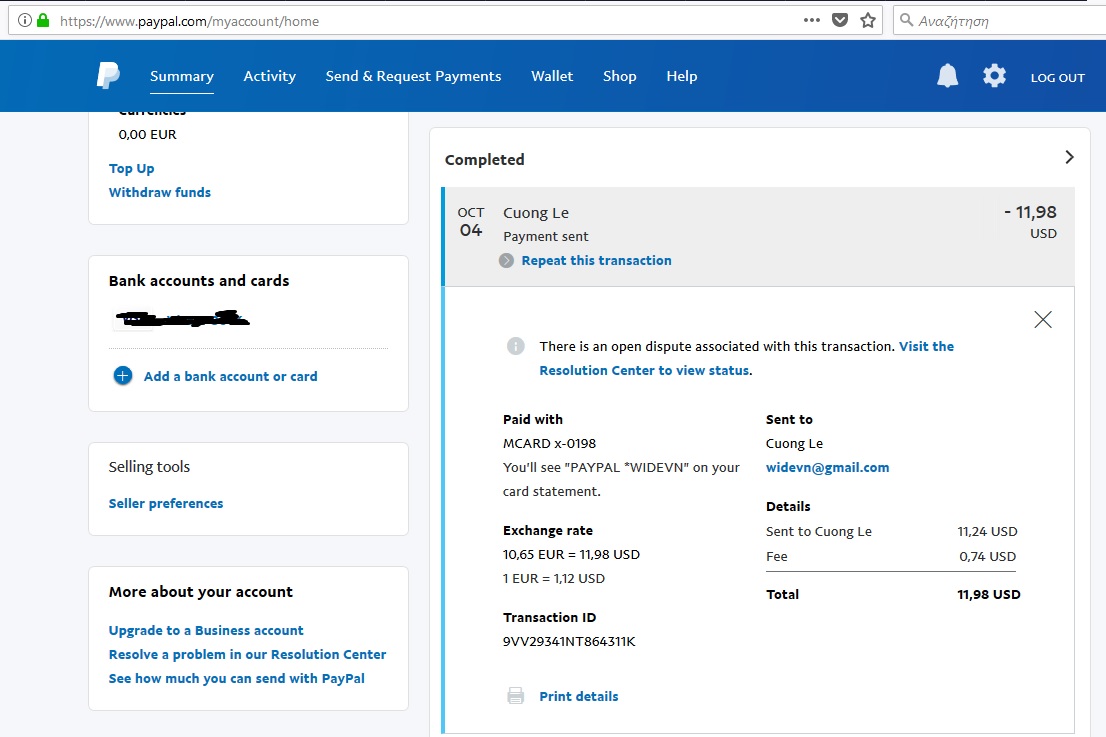Viewport: 1106px width, 737px height.
Task: Click Print details link
Action: (x=579, y=697)
